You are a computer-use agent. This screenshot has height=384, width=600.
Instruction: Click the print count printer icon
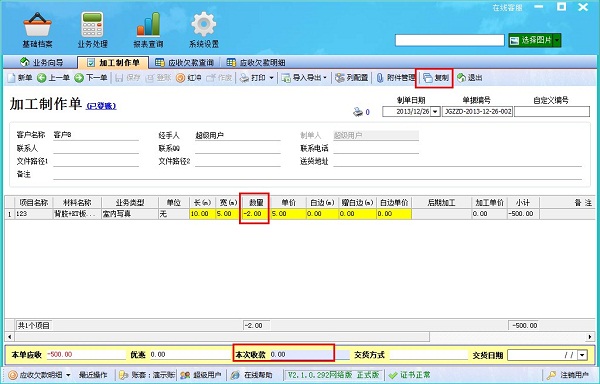point(357,112)
